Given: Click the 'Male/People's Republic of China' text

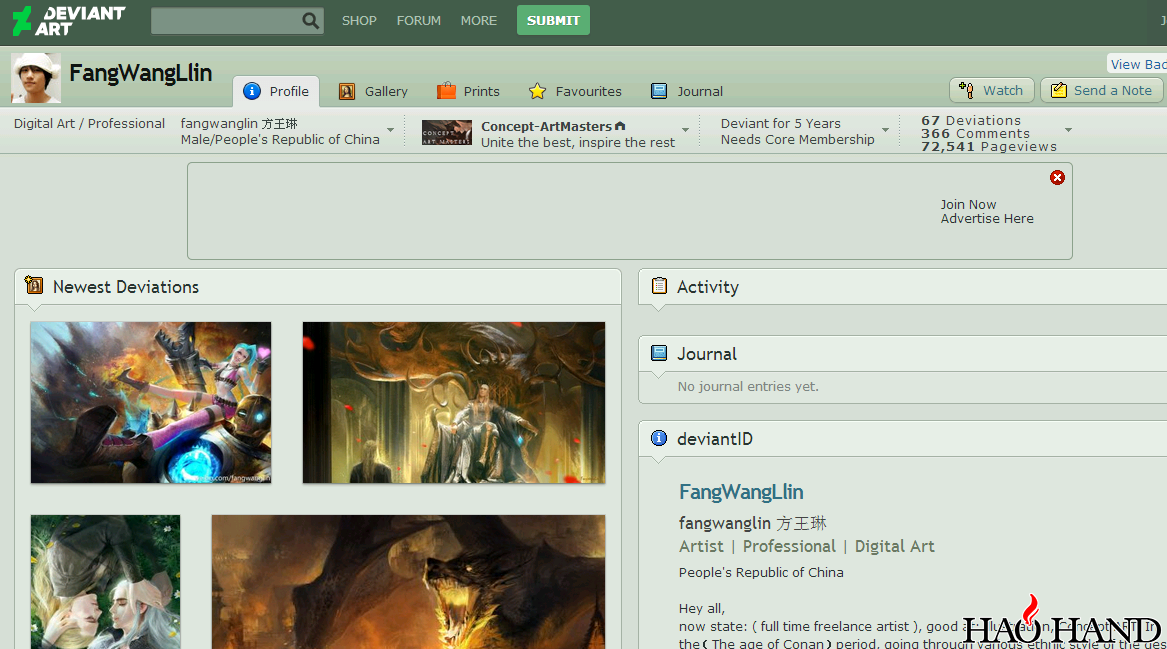Looking at the screenshot, I should coord(280,139).
